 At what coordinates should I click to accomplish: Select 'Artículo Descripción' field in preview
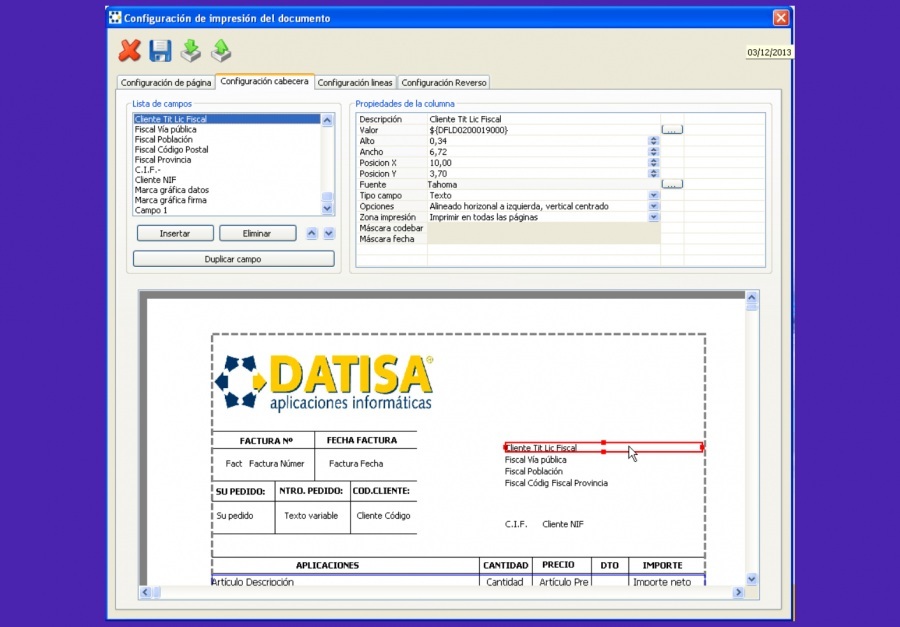(x=253, y=582)
